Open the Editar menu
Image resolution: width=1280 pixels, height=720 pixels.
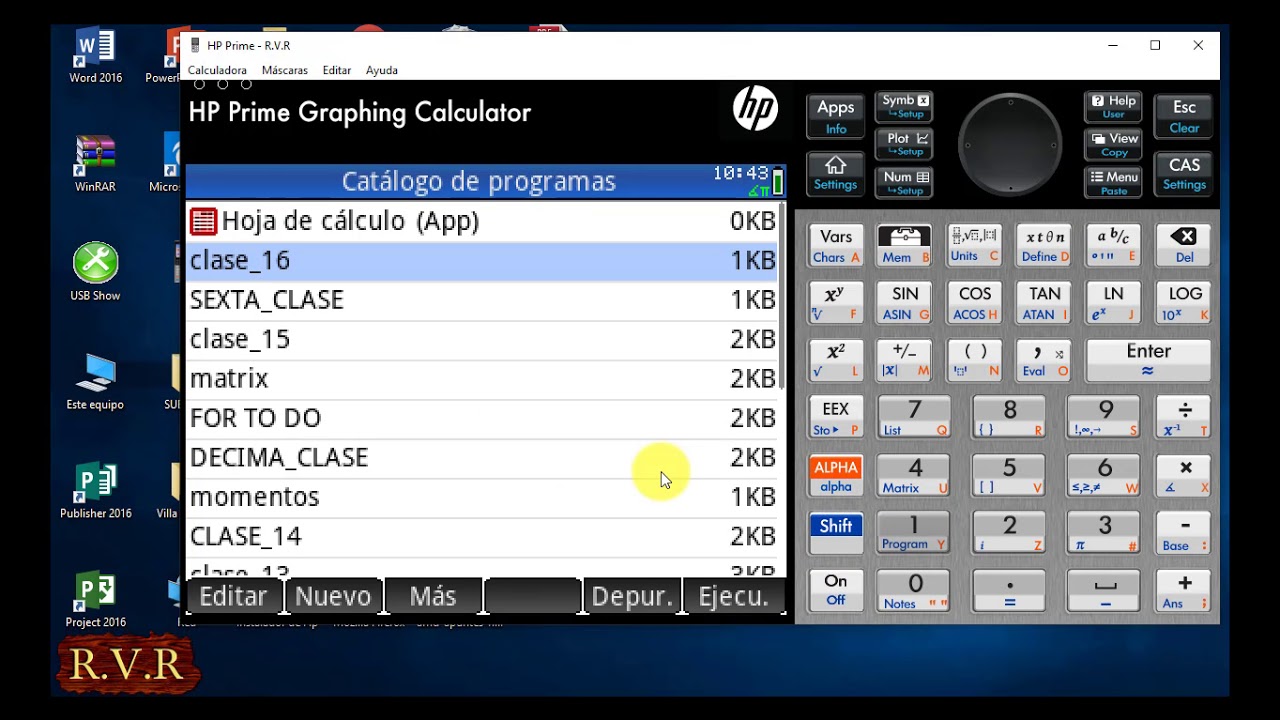click(x=337, y=70)
